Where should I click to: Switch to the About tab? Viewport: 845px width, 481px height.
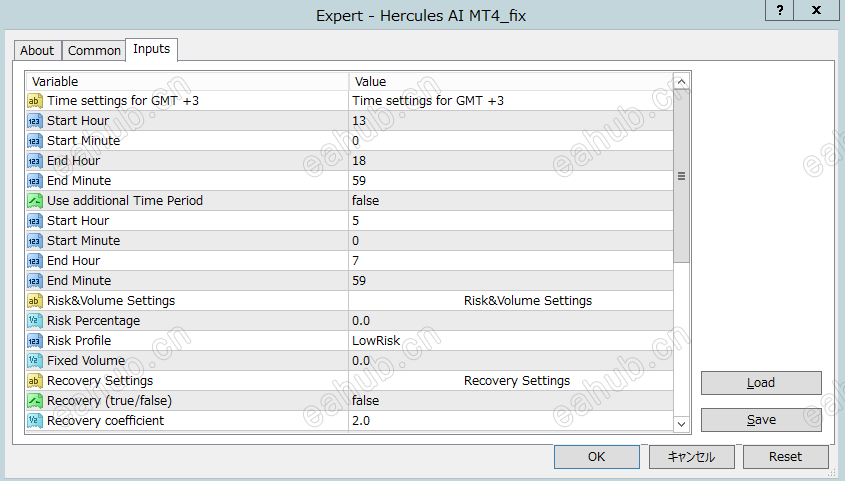(x=37, y=51)
